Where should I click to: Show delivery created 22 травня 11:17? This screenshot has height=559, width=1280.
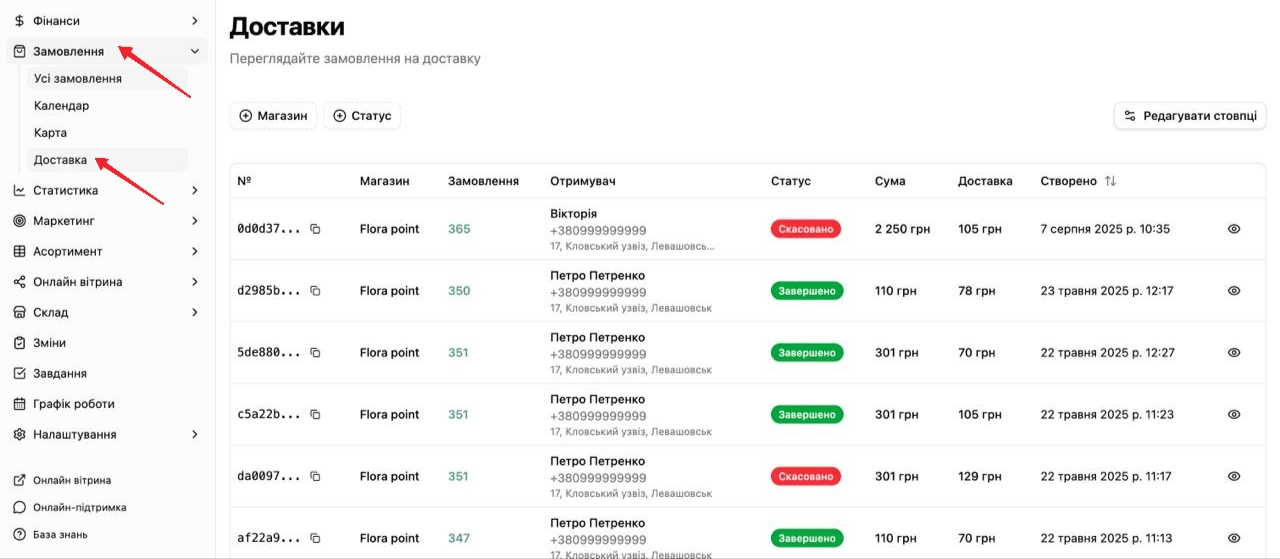click(1233, 476)
